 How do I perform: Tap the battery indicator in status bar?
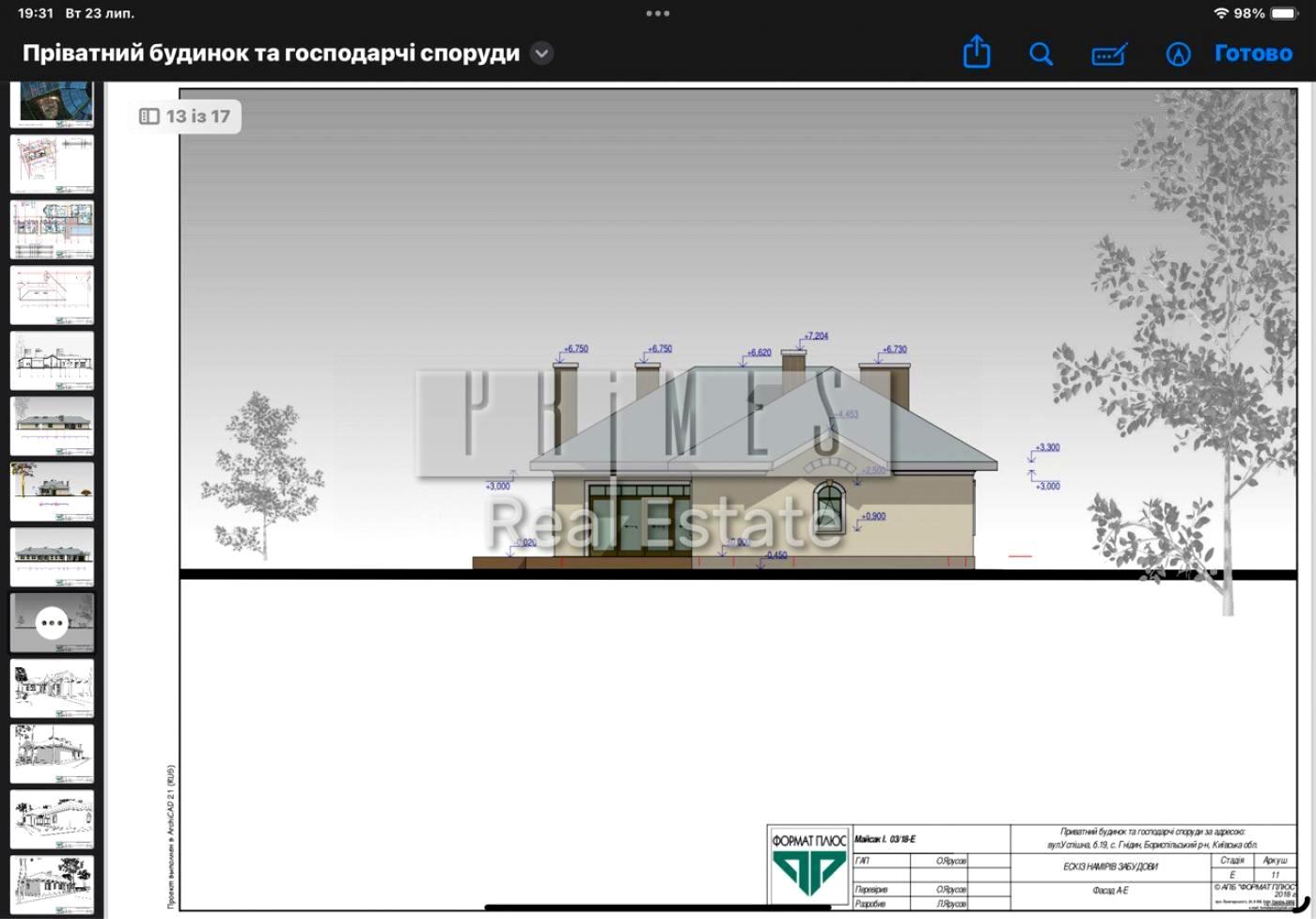pos(1284,13)
